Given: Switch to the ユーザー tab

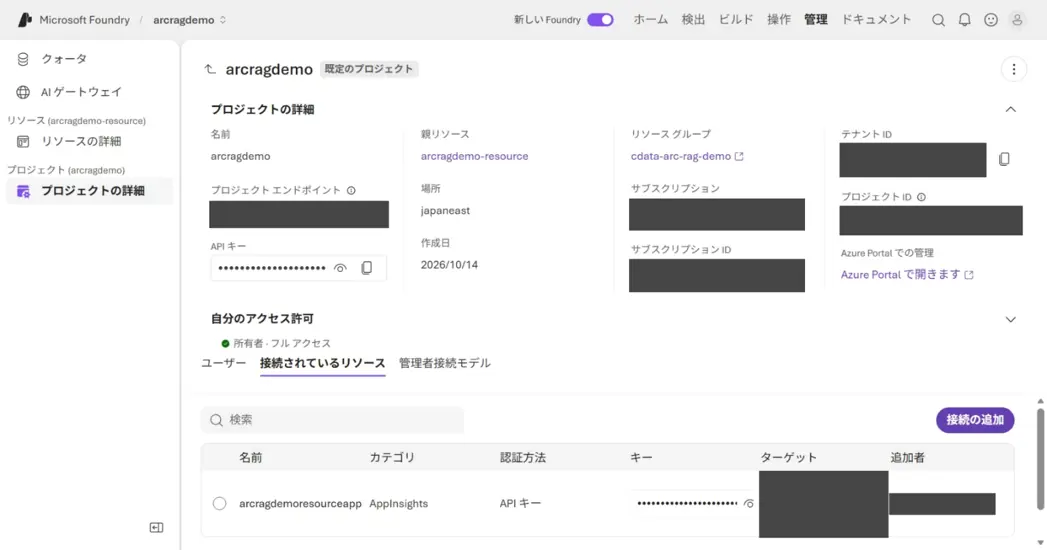Looking at the screenshot, I should click(x=224, y=363).
